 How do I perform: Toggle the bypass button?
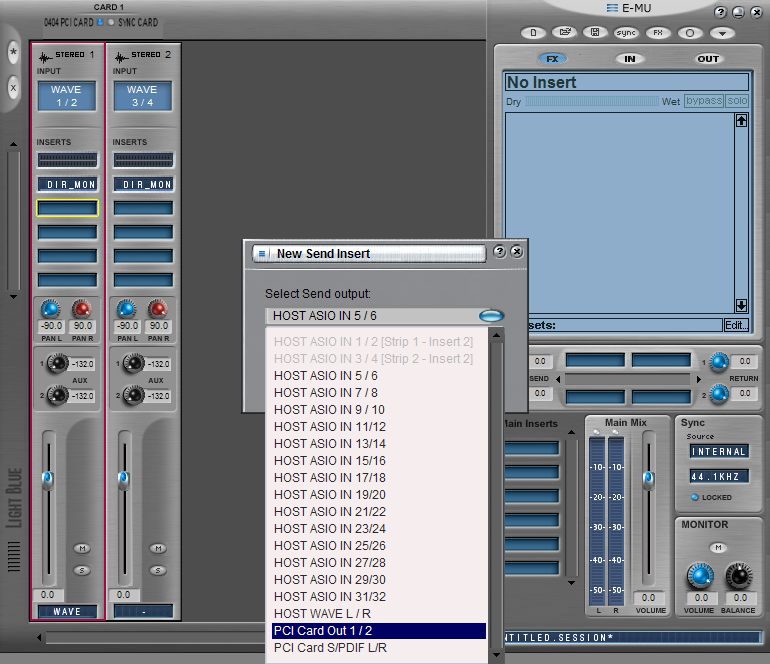tap(704, 101)
